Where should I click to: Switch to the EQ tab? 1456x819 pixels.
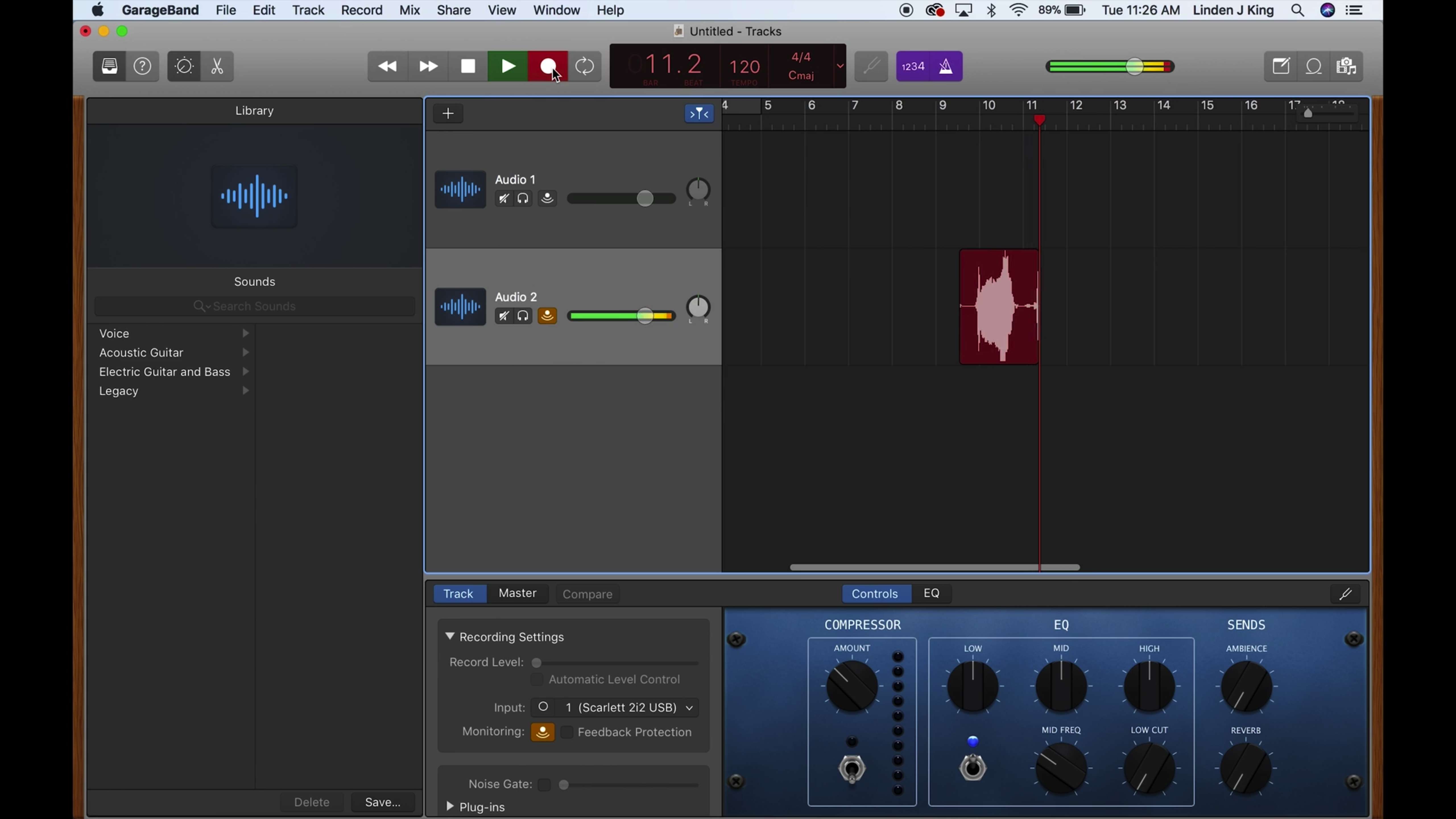click(x=932, y=593)
